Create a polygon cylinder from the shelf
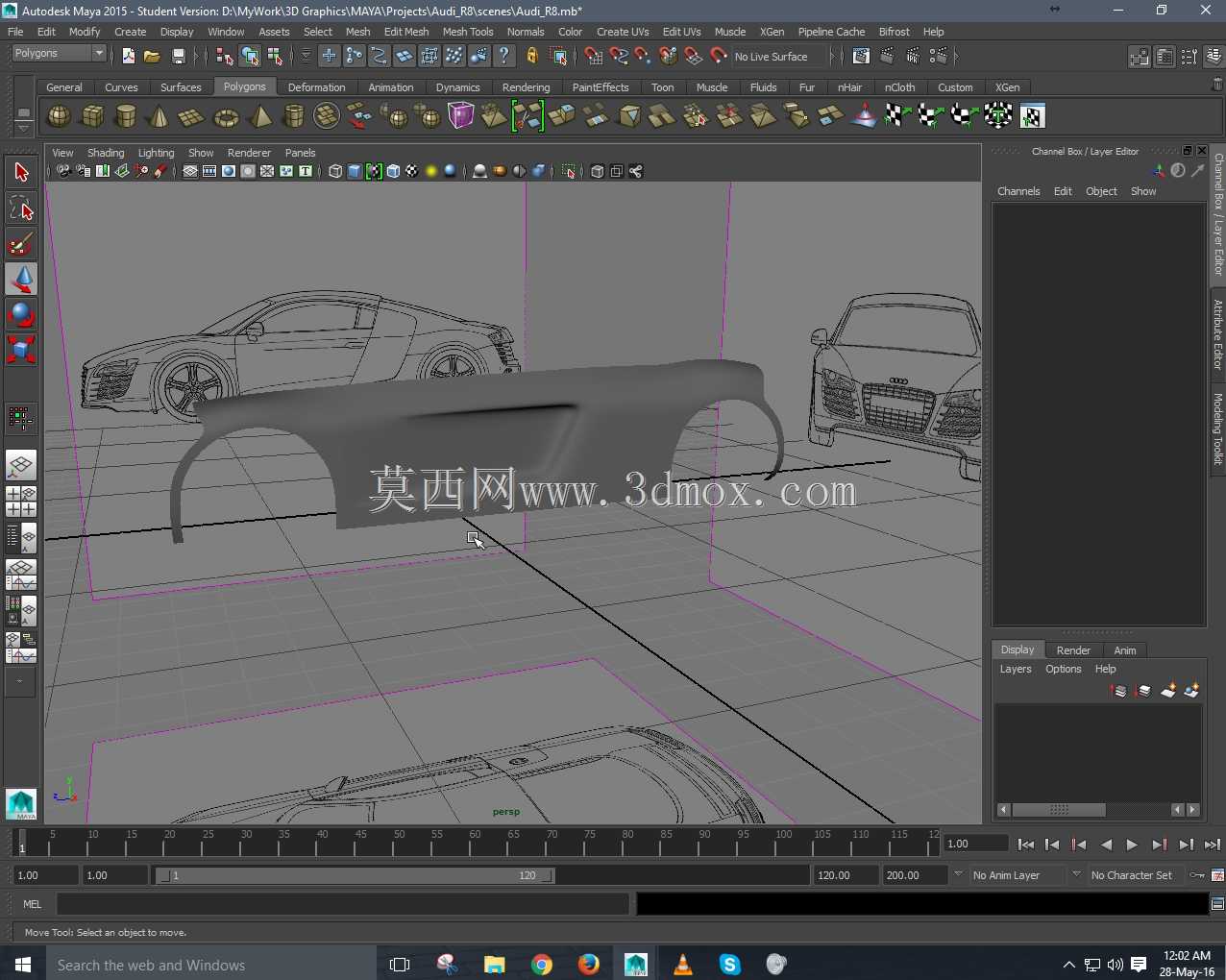This screenshot has width=1226, height=980. [x=125, y=116]
